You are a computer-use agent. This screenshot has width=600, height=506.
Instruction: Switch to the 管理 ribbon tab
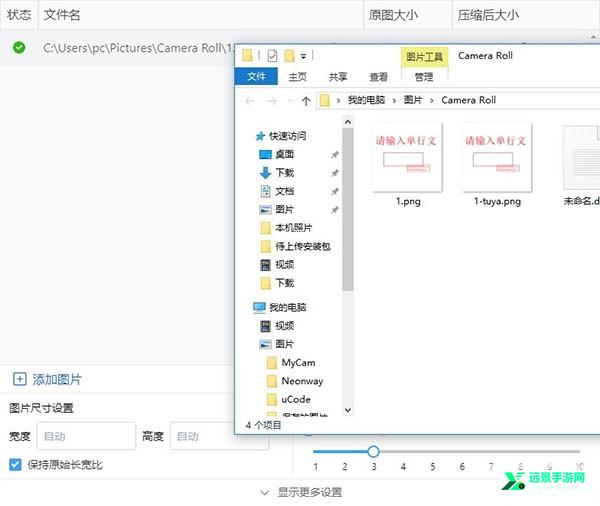[424, 77]
